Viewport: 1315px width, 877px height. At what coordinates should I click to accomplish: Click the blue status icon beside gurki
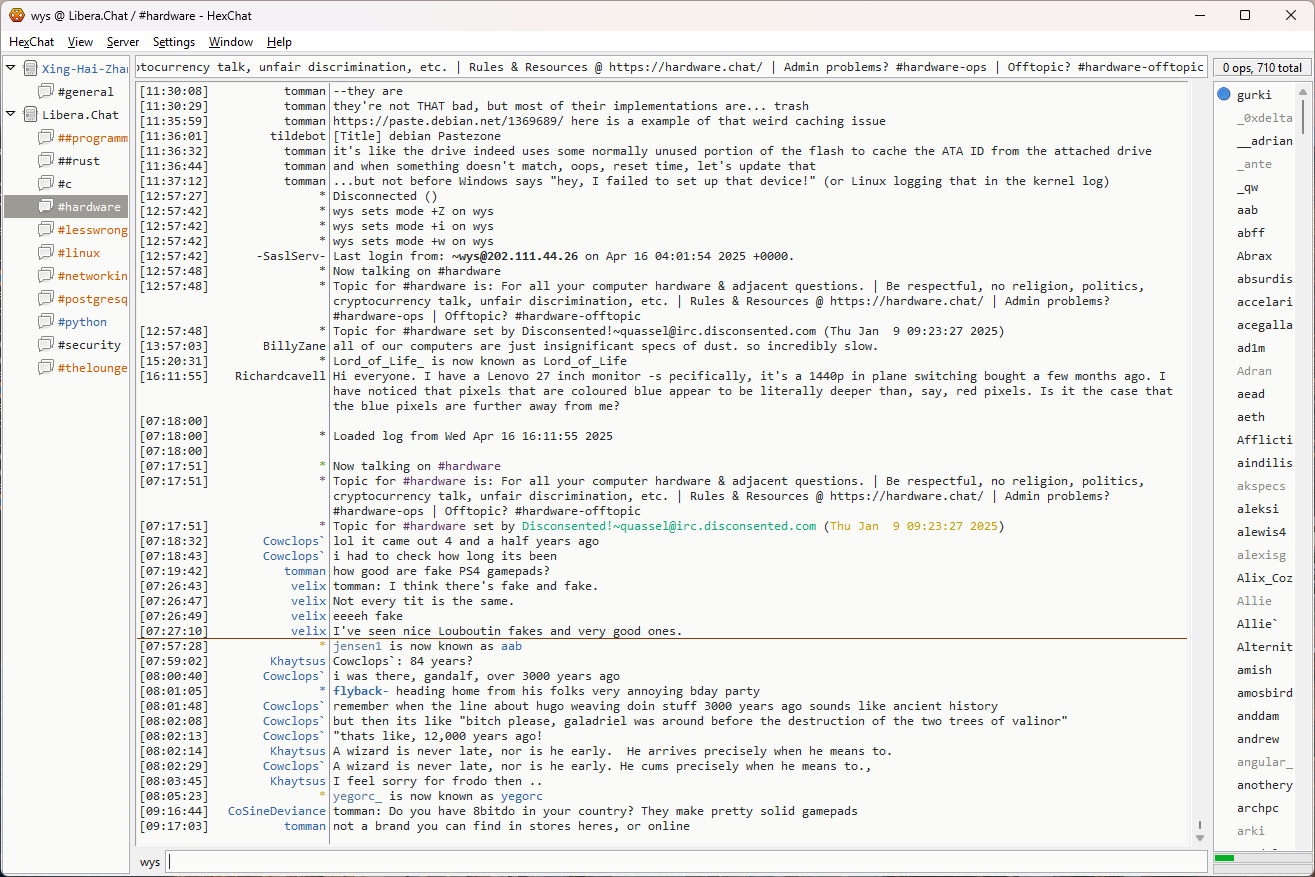(x=1224, y=95)
